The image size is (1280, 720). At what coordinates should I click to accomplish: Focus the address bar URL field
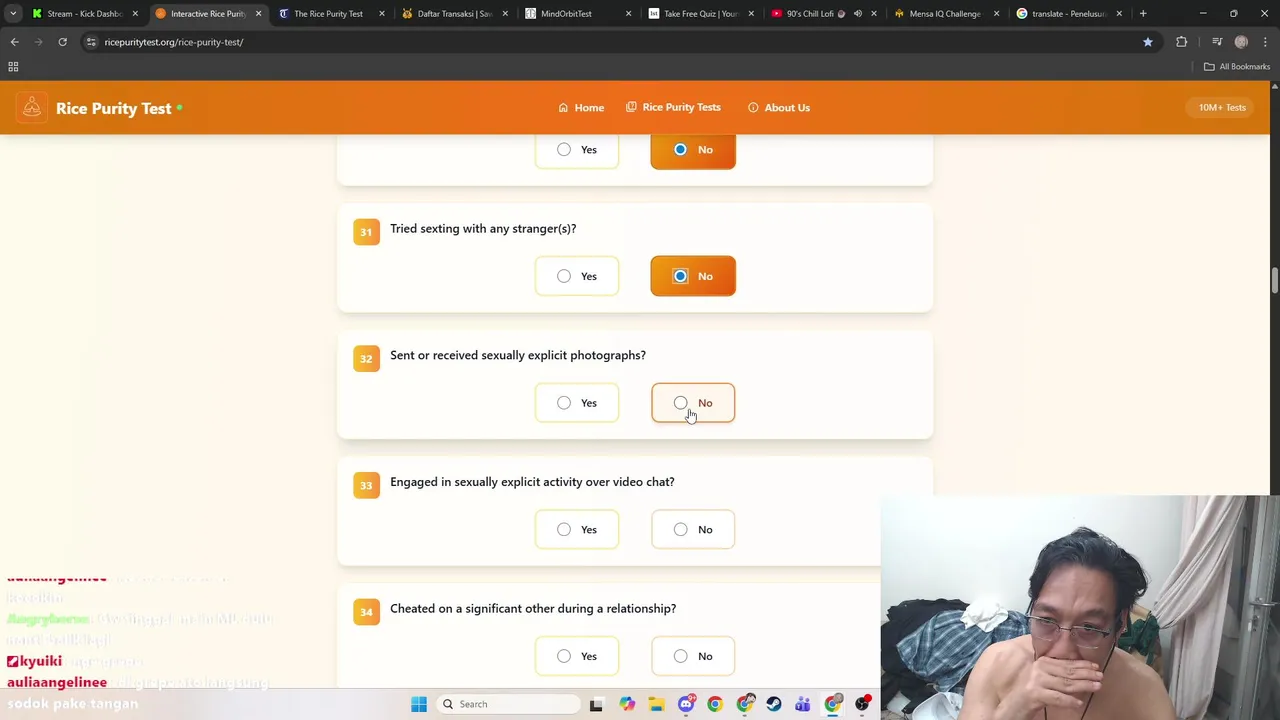[600, 42]
